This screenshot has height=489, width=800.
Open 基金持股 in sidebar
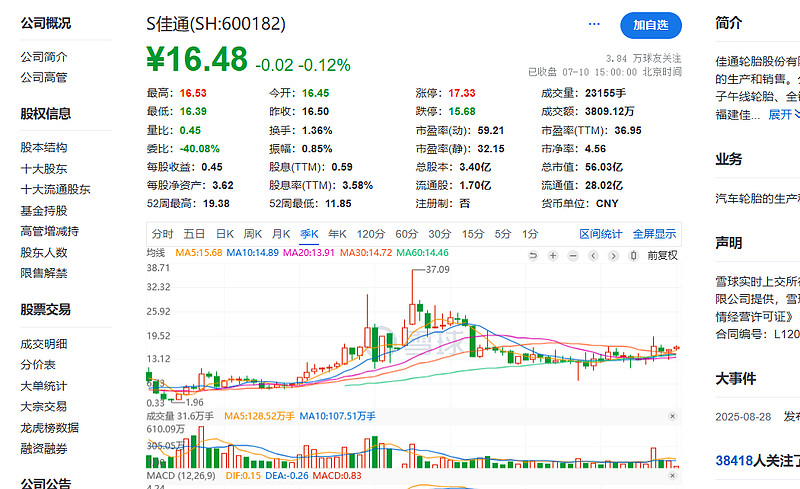(x=44, y=210)
